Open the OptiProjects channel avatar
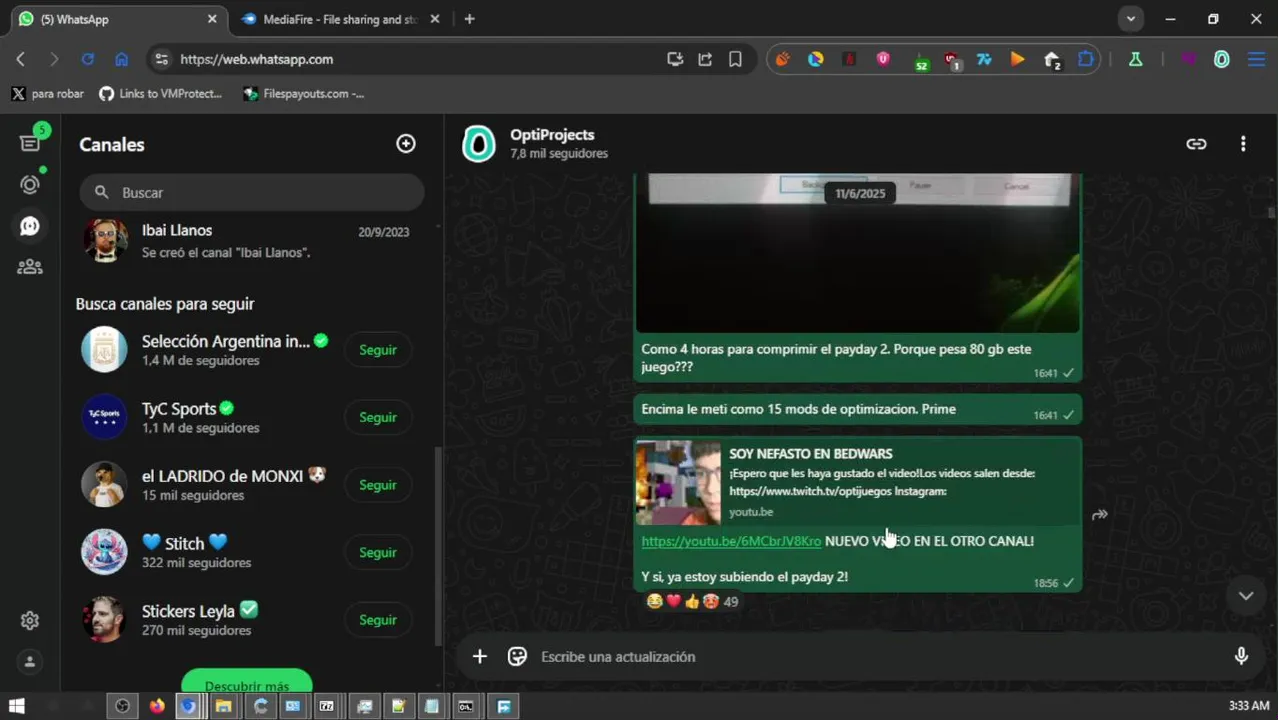This screenshot has height=720, width=1278. tap(479, 144)
